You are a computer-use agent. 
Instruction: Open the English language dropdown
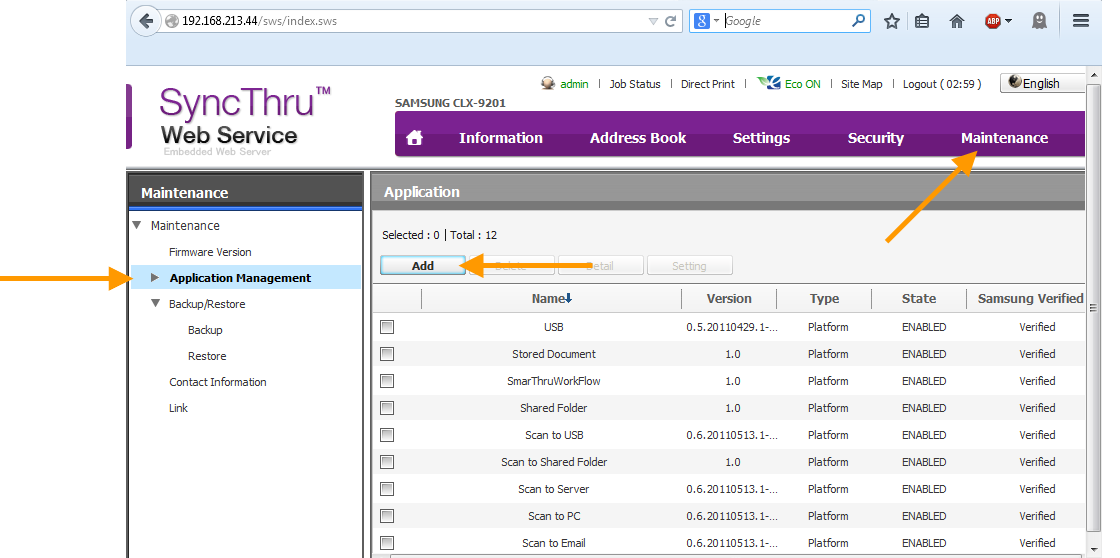coord(1042,83)
